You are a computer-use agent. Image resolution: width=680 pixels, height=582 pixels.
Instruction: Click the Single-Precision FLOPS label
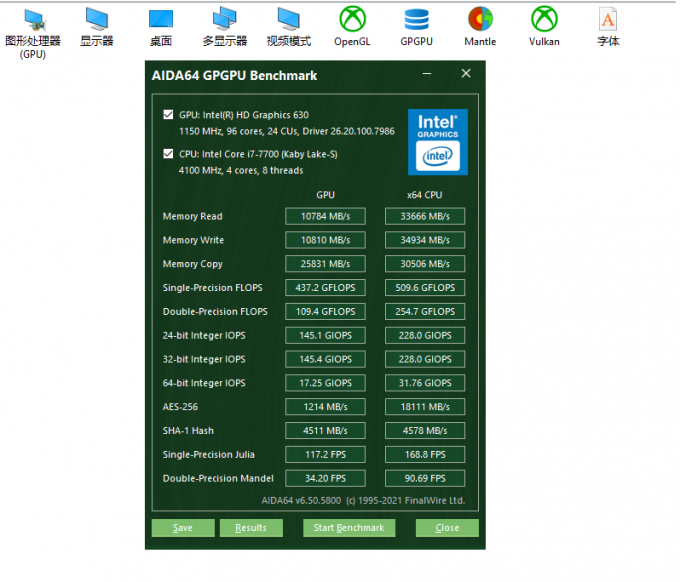pos(212,288)
